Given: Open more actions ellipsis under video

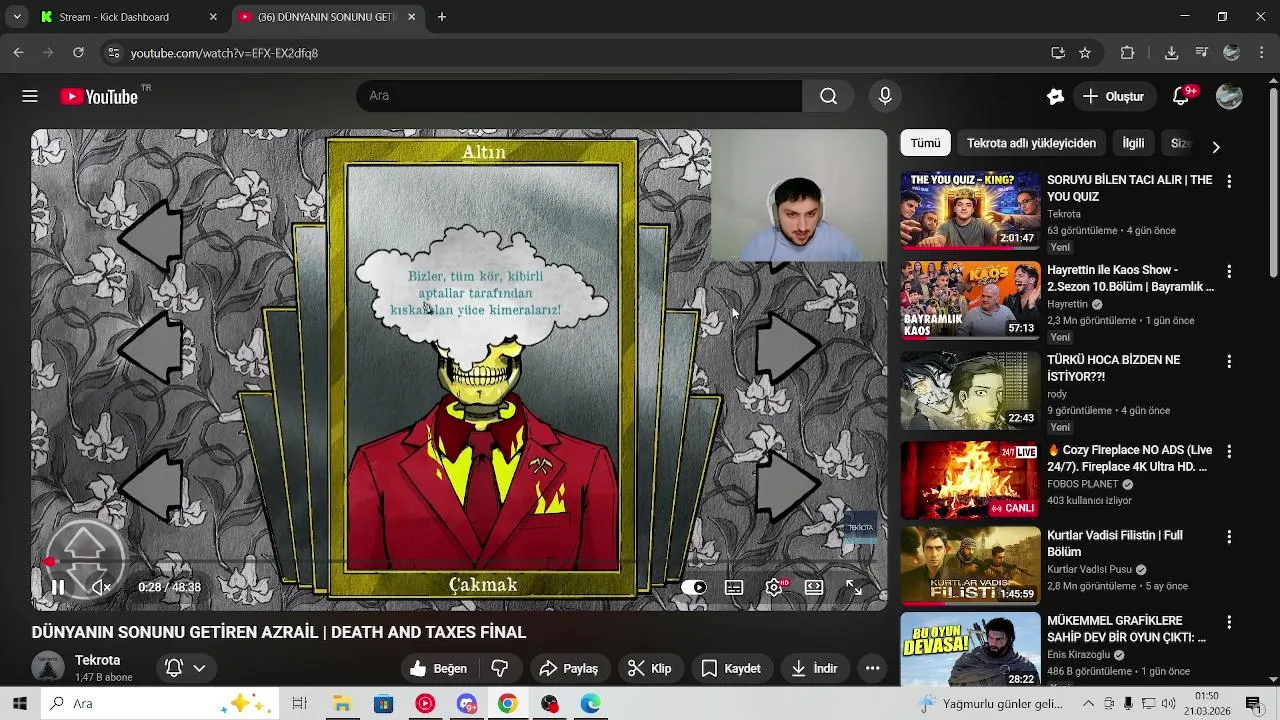Looking at the screenshot, I should pyautogui.click(x=873, y=668).
